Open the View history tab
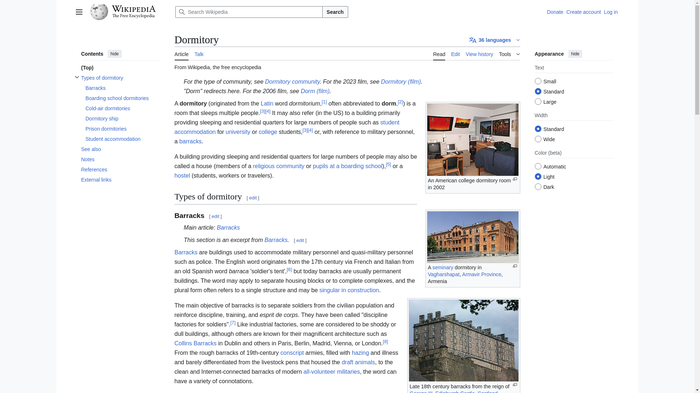 479,54
